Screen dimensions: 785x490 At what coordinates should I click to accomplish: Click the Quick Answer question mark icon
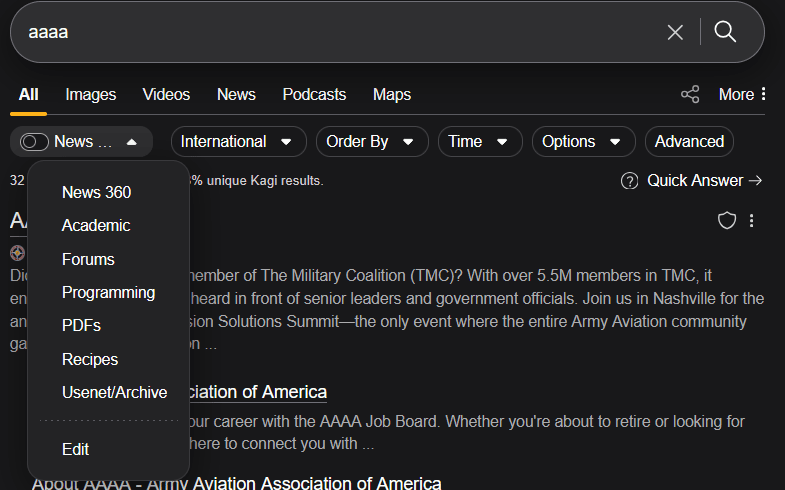click(629, 181)
